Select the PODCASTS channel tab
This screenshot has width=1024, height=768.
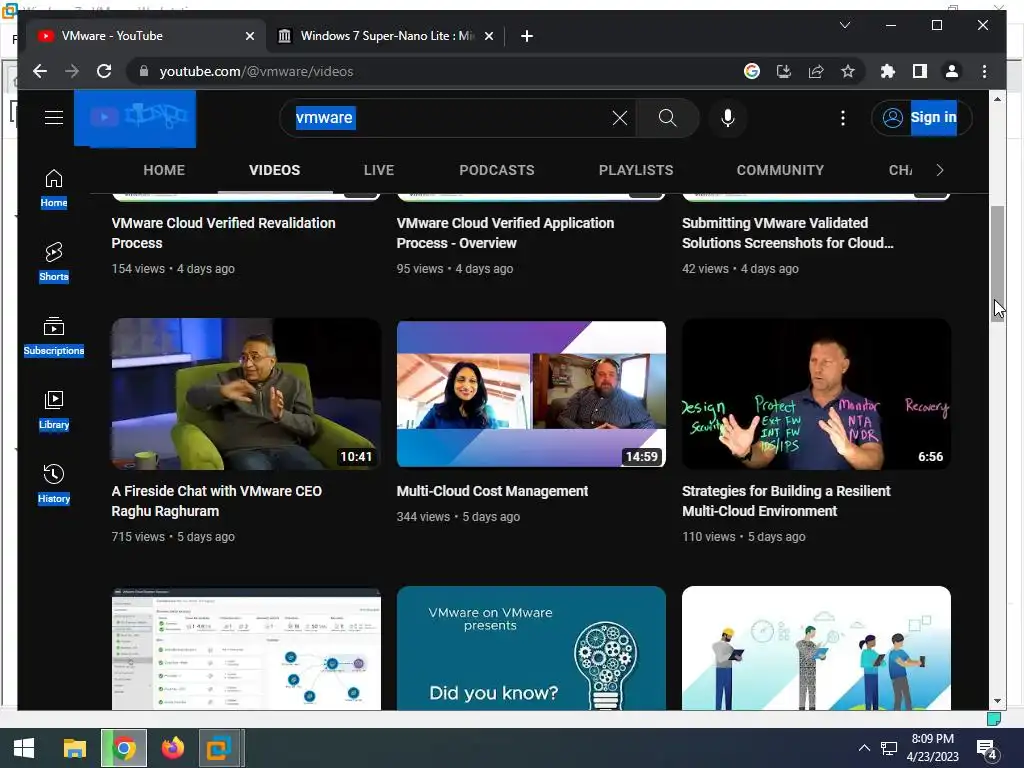click(x=496, y=170)
